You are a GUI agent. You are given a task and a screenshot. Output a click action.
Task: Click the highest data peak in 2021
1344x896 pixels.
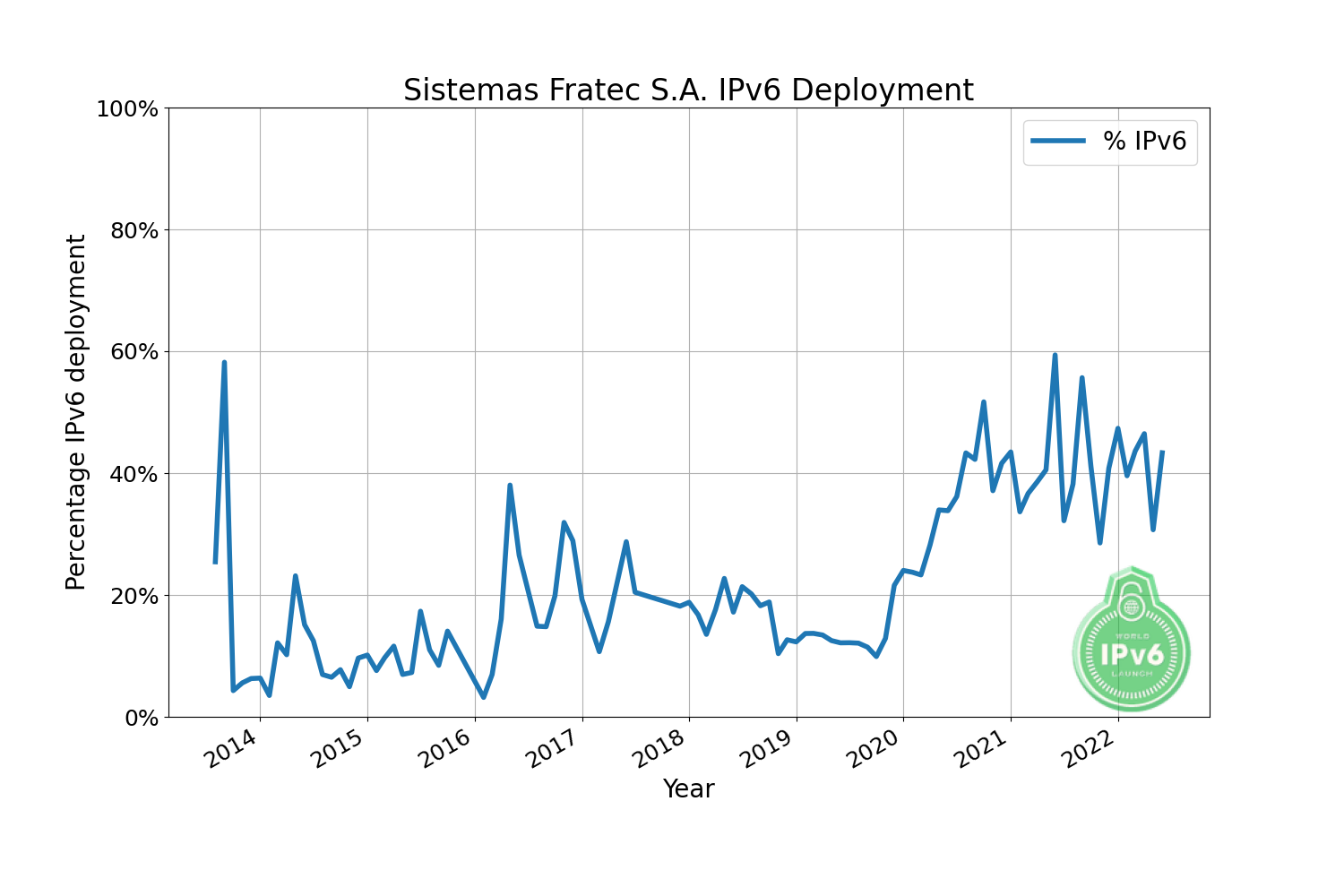coord(1055,356)
